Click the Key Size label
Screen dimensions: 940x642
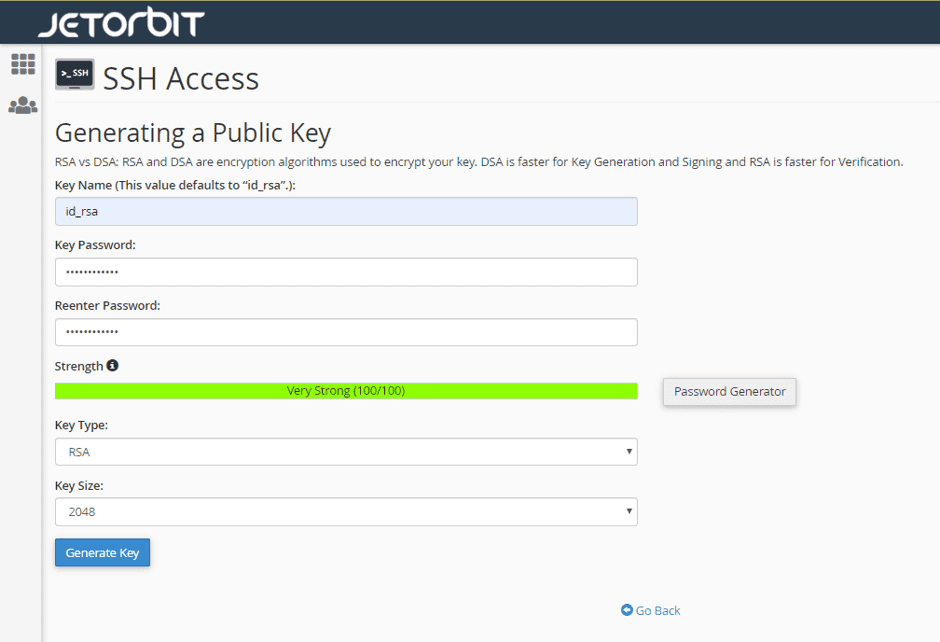click(79, 486)
